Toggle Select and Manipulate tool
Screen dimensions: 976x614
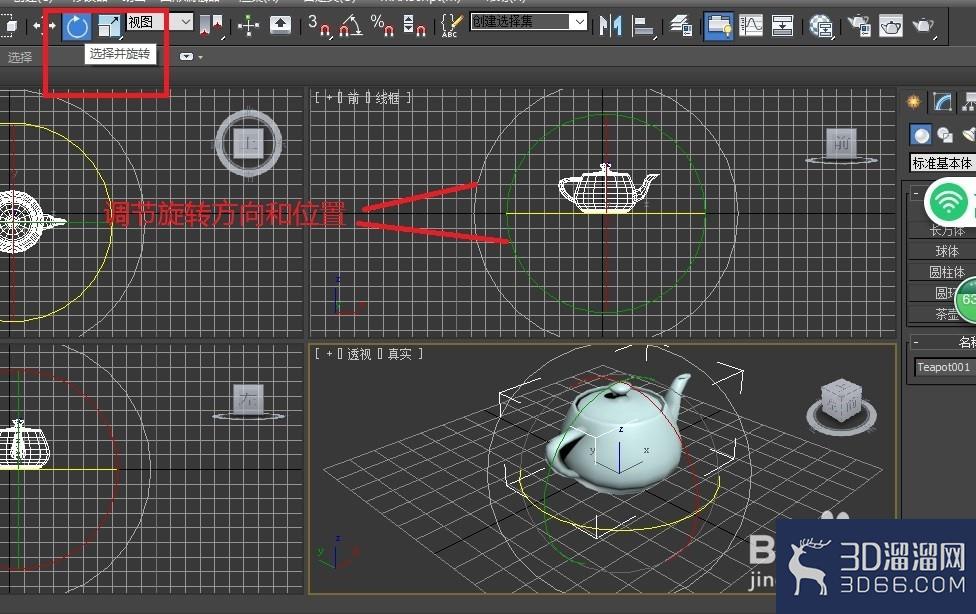[248, 26]
